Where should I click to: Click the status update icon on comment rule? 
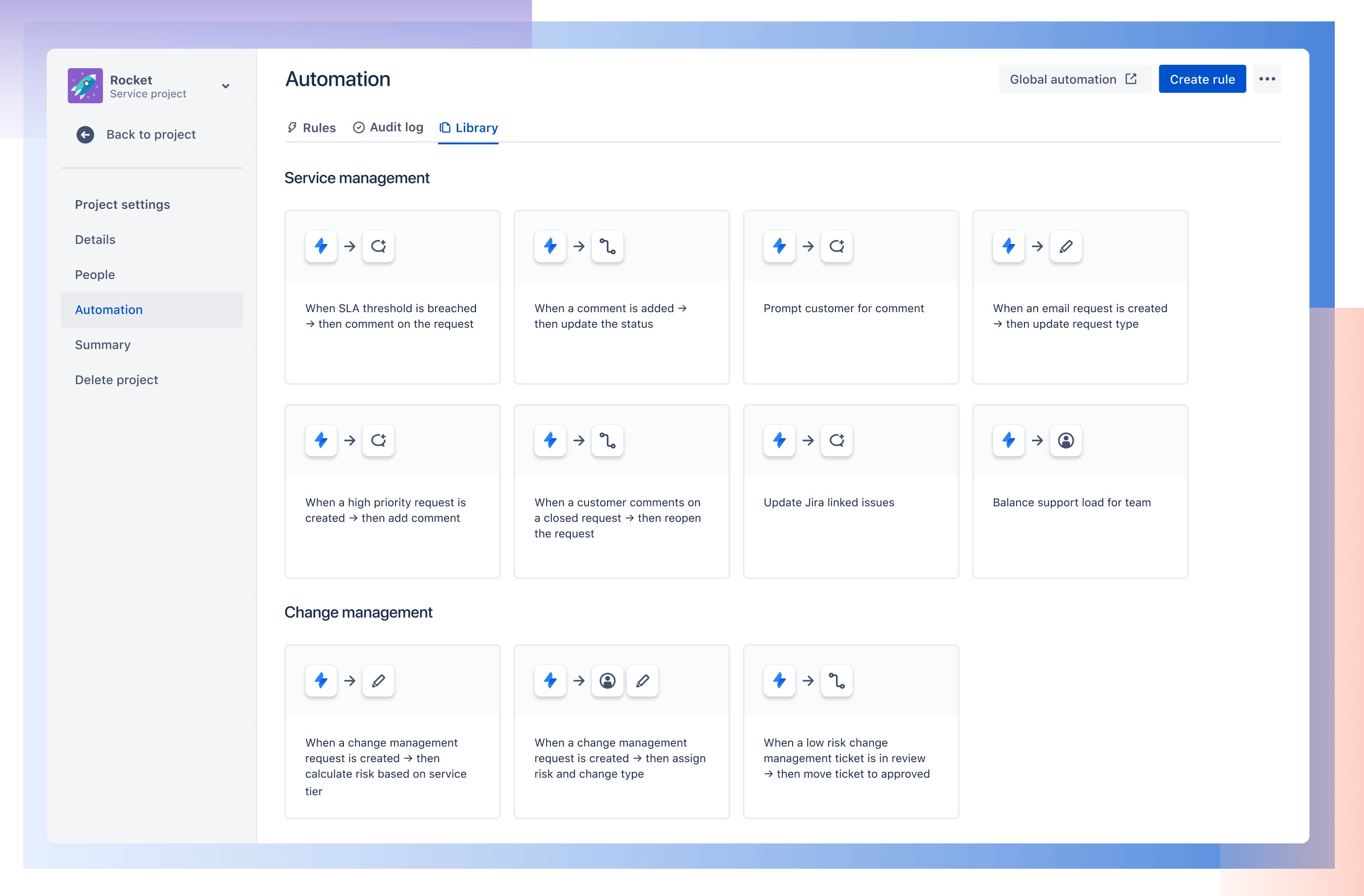[607, 246]
